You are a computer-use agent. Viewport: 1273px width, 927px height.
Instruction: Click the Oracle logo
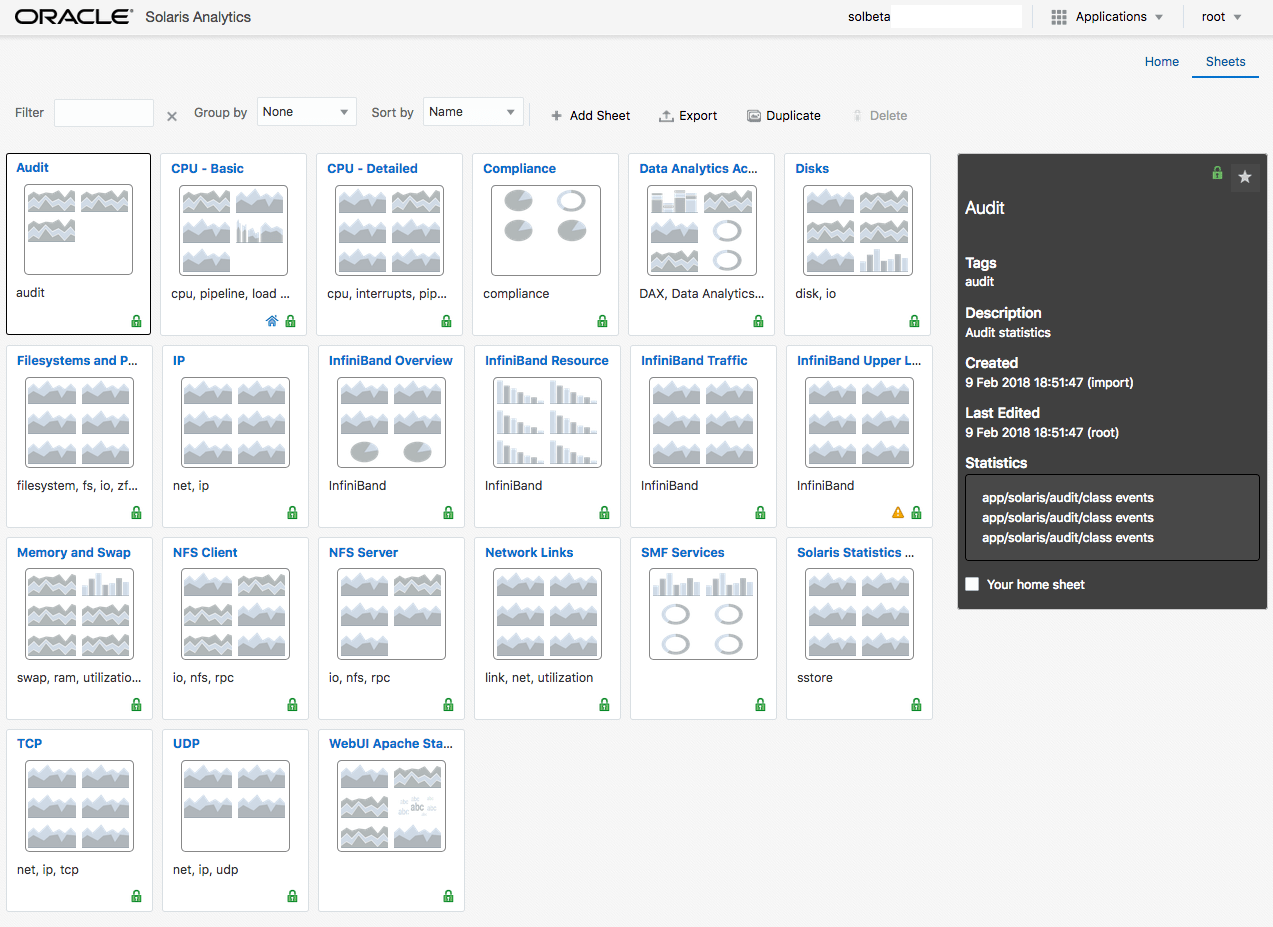pos(73,17)
